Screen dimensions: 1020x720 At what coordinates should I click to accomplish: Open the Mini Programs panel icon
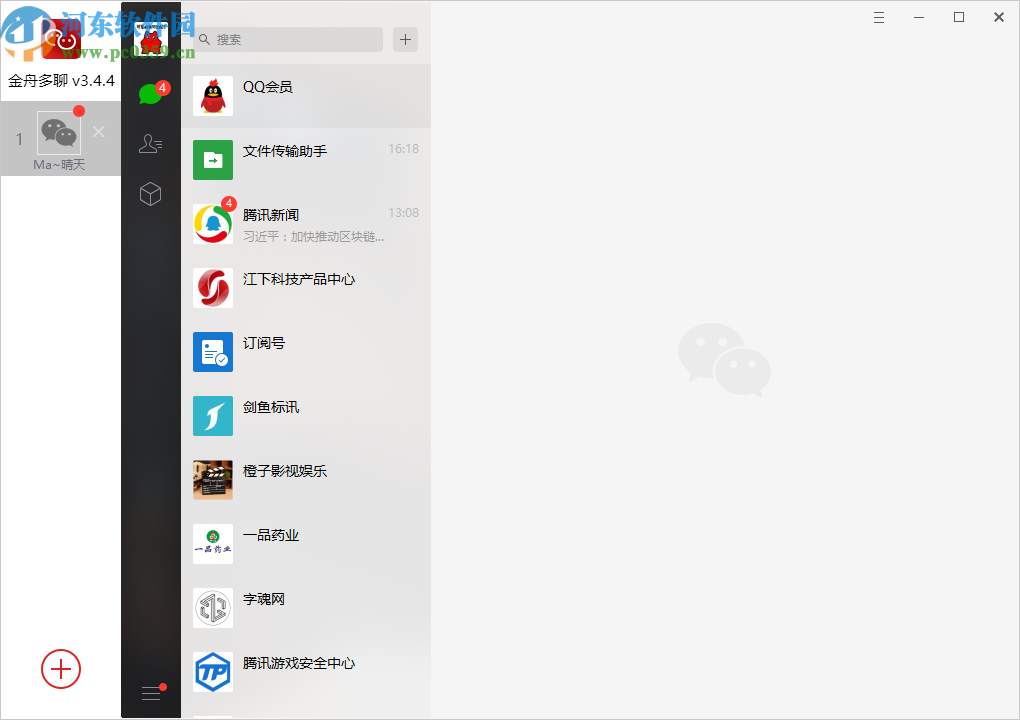(151, 194)
